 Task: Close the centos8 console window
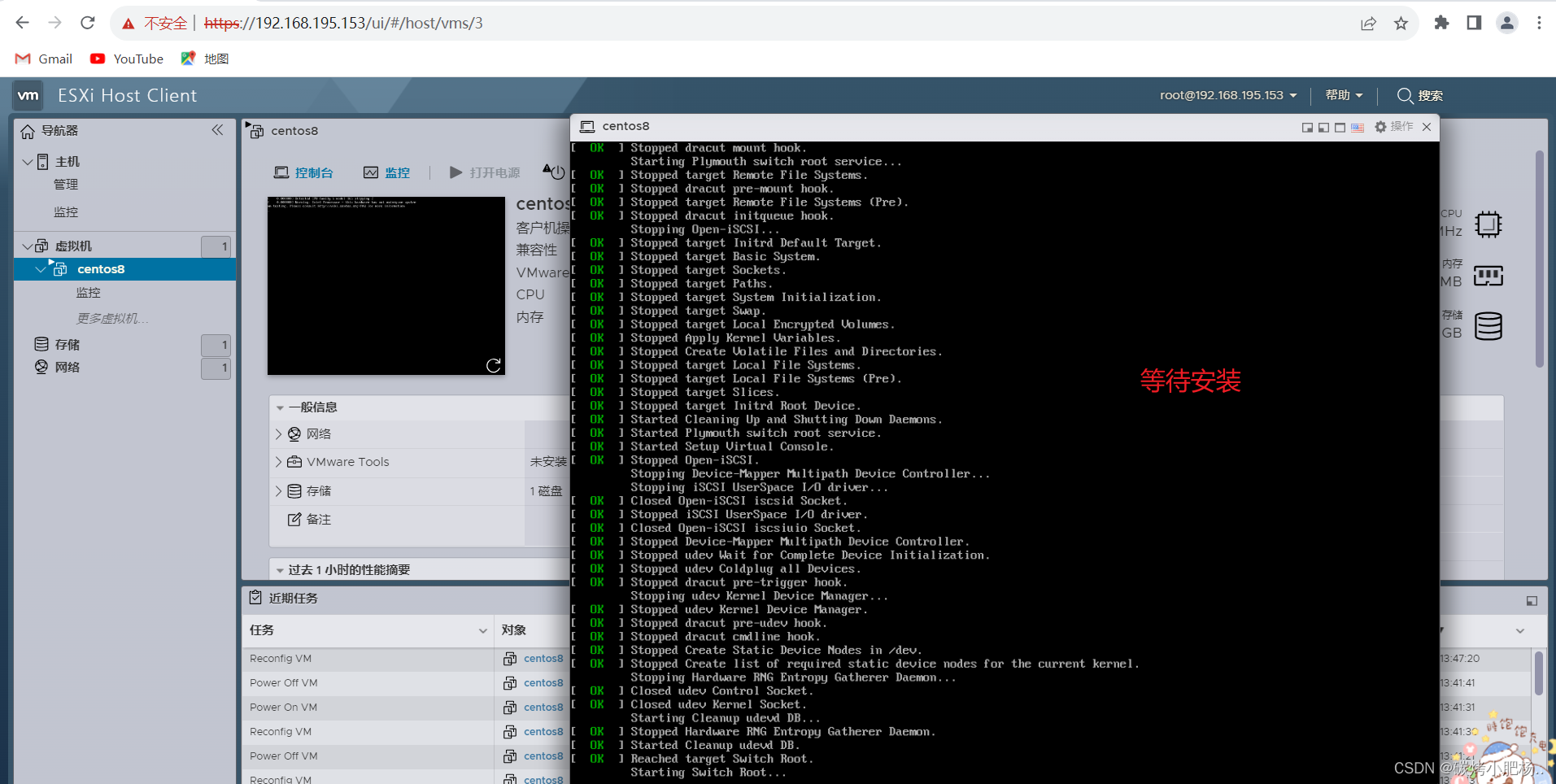click(1427, 127)
